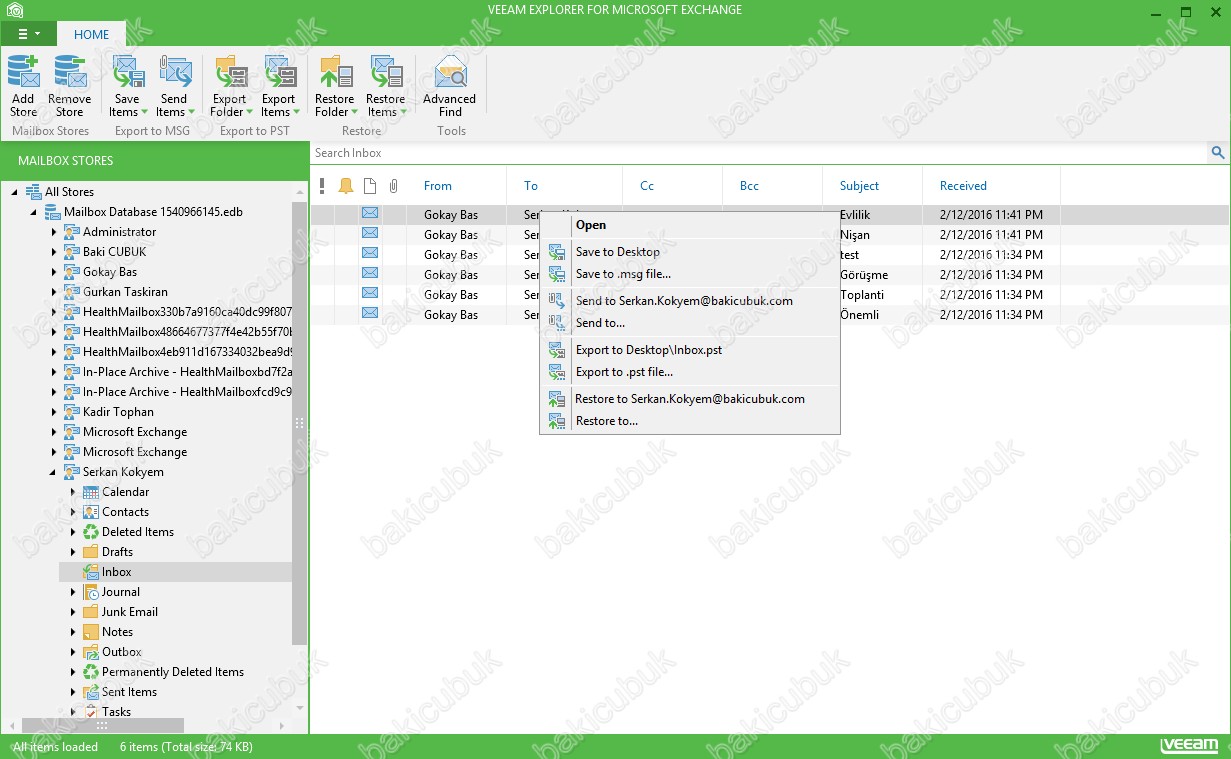The width and height of the screenshot is (1231, 759).
Task: Choose Restore to... in the context menu
Action: point(690,421)
